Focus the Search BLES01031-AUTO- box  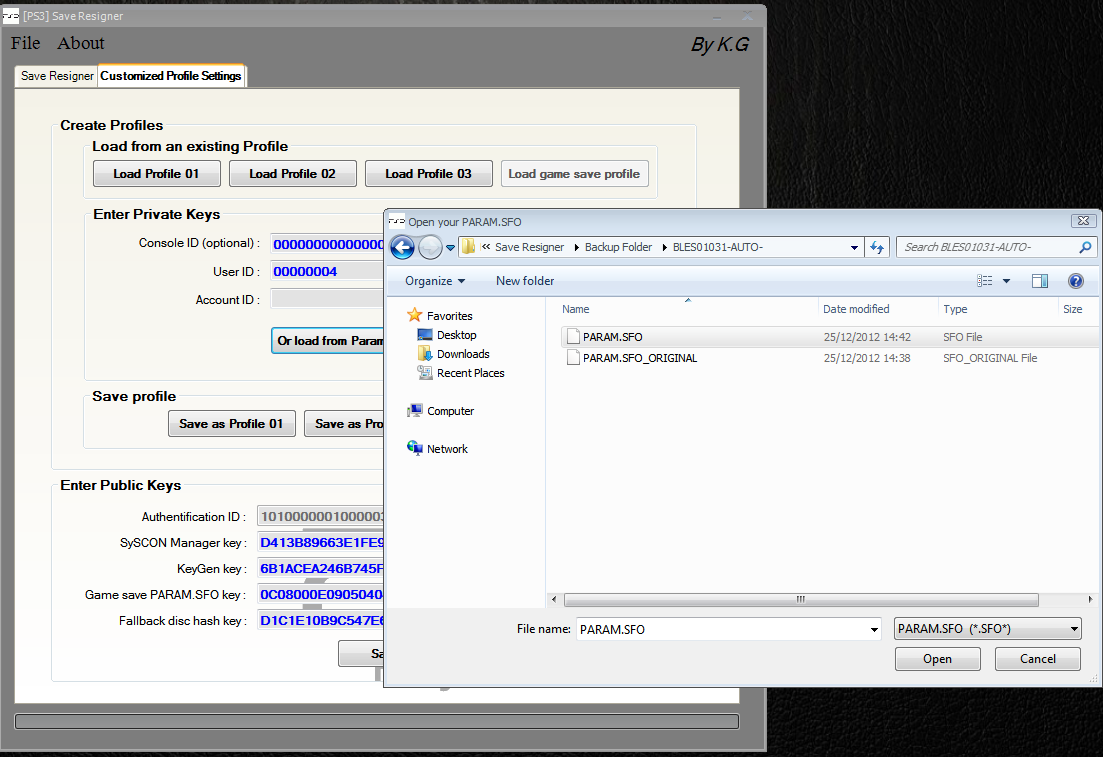pos(988,247)
